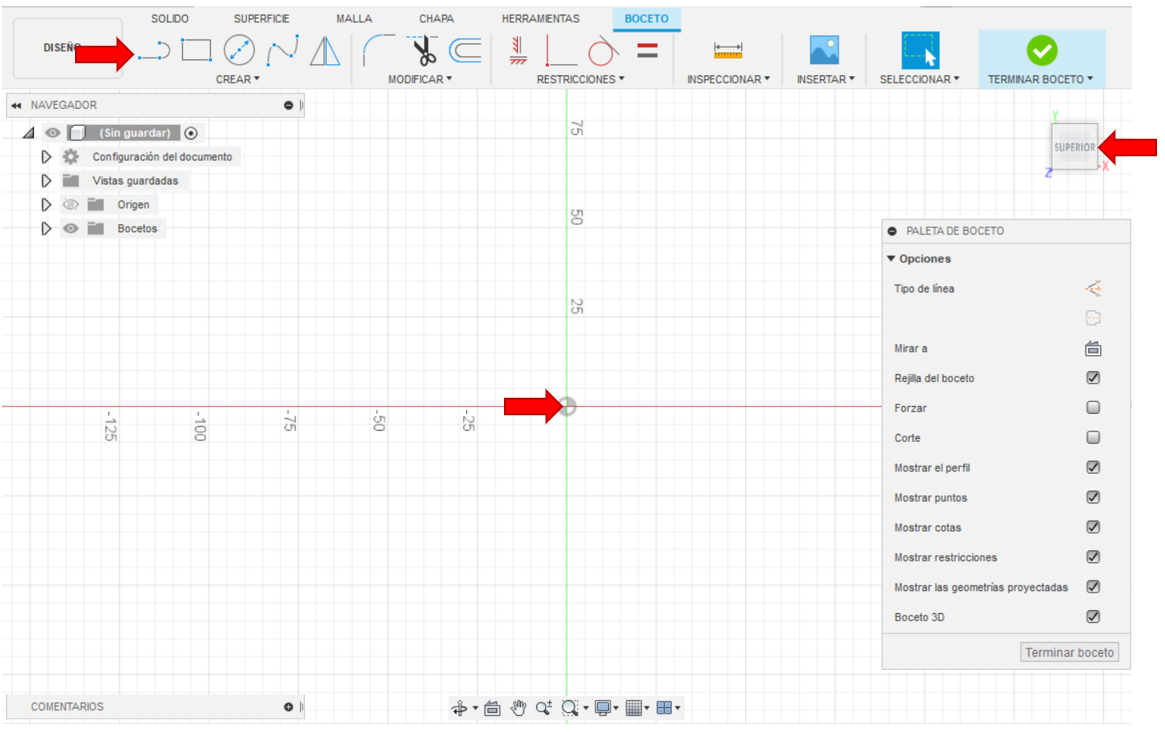Viewport: 1165px width, 732px height.
Task: Open the Display settings monitor icon
Action: pyautogui.click(x=603, y=708)
